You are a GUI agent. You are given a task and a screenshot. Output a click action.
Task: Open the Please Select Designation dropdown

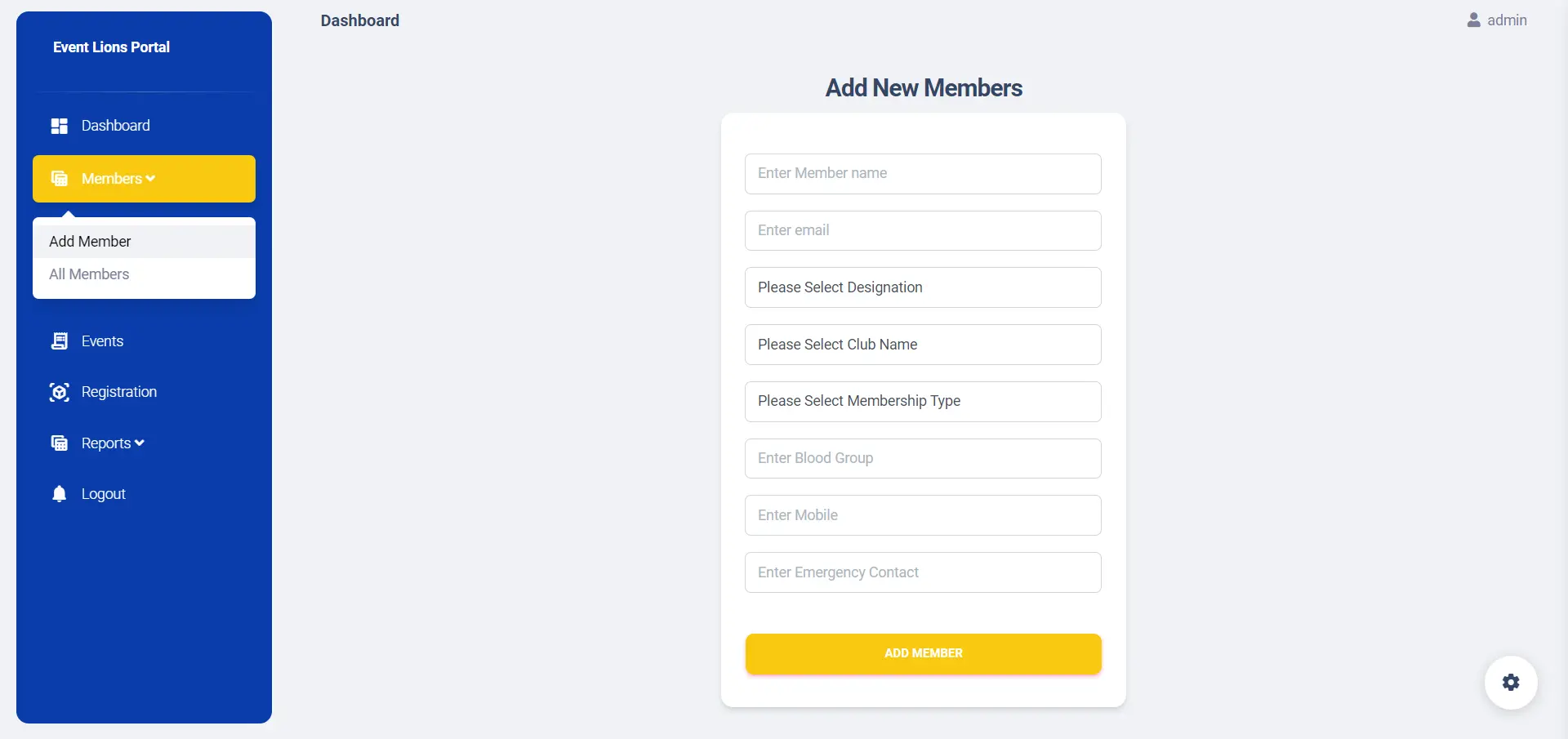coord(923,287)
